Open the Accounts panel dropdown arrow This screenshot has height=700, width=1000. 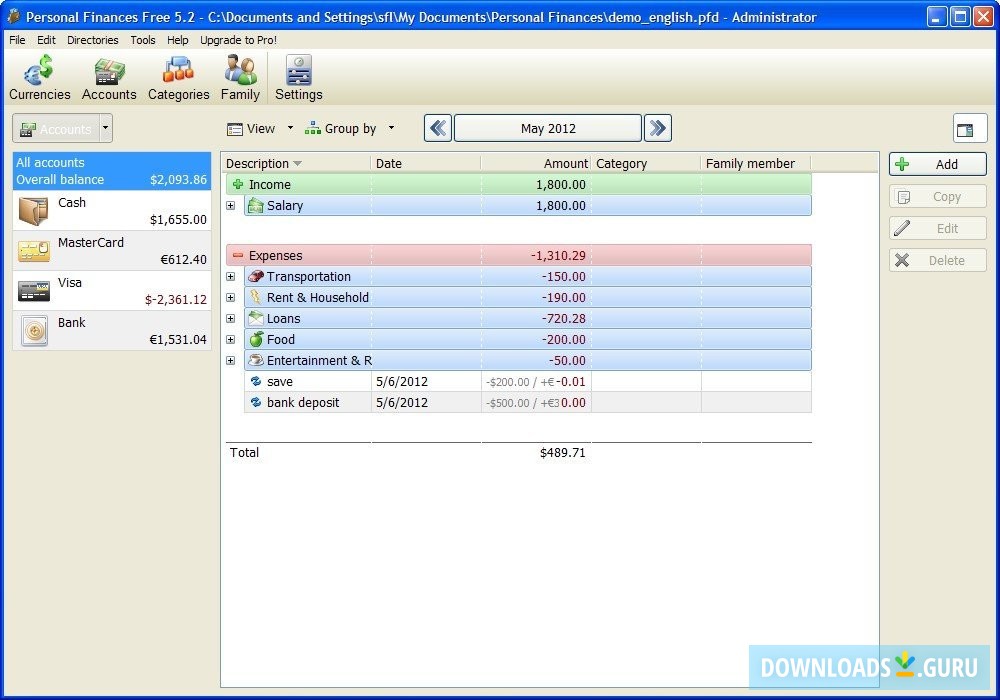106,129
